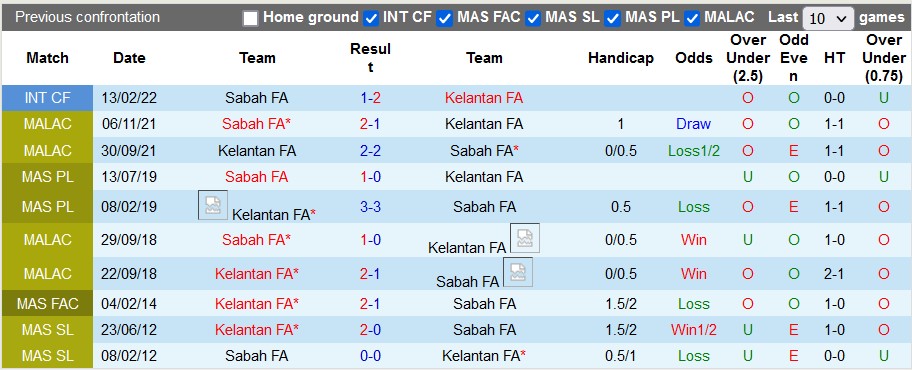Click the Win1/2 odds value
Screen dimensions: 912x370
pyautogui.click(x=694, y=330)
